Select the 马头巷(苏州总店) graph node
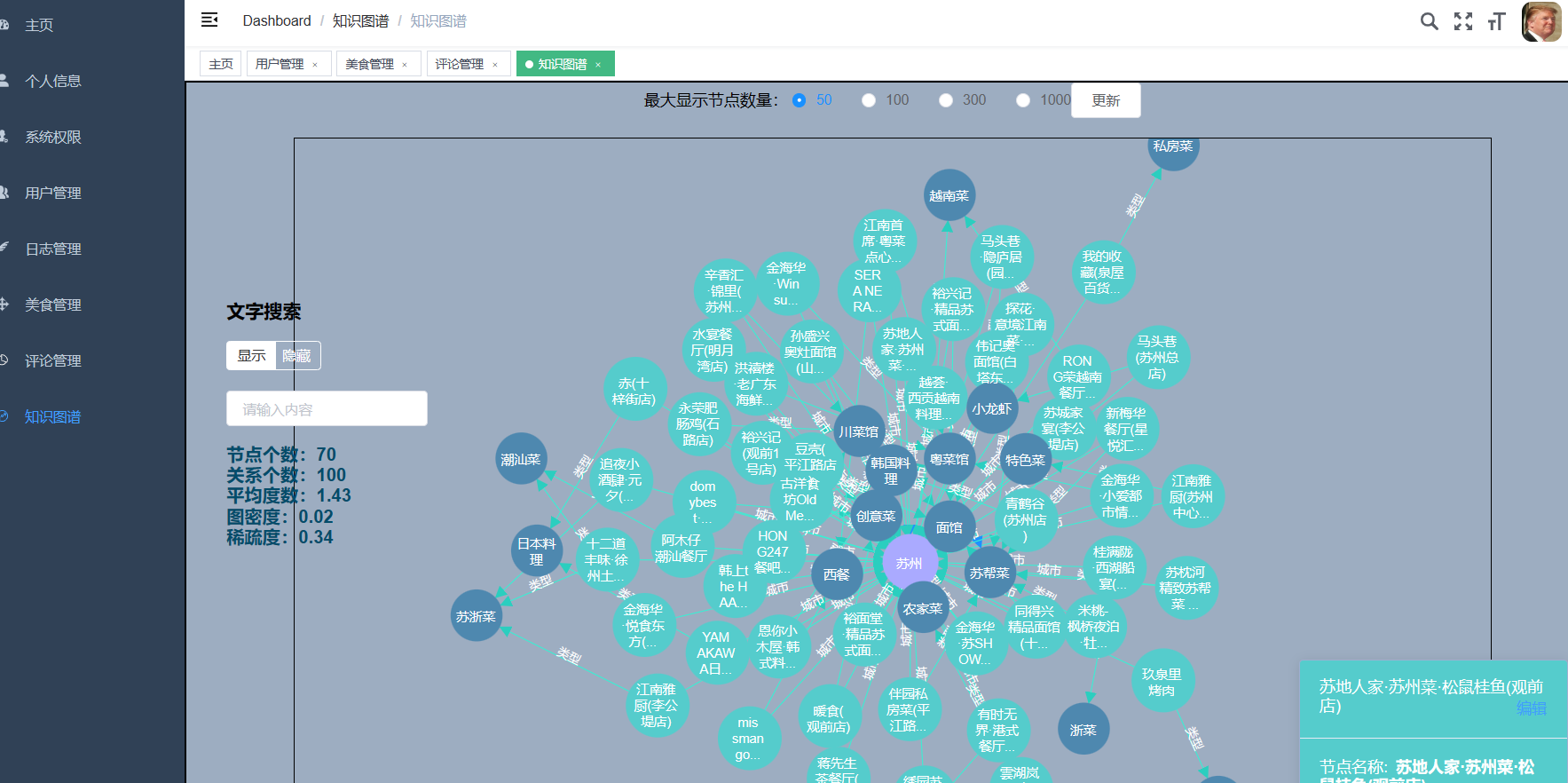This screenshot has width=1568, height=783. 1157,357
